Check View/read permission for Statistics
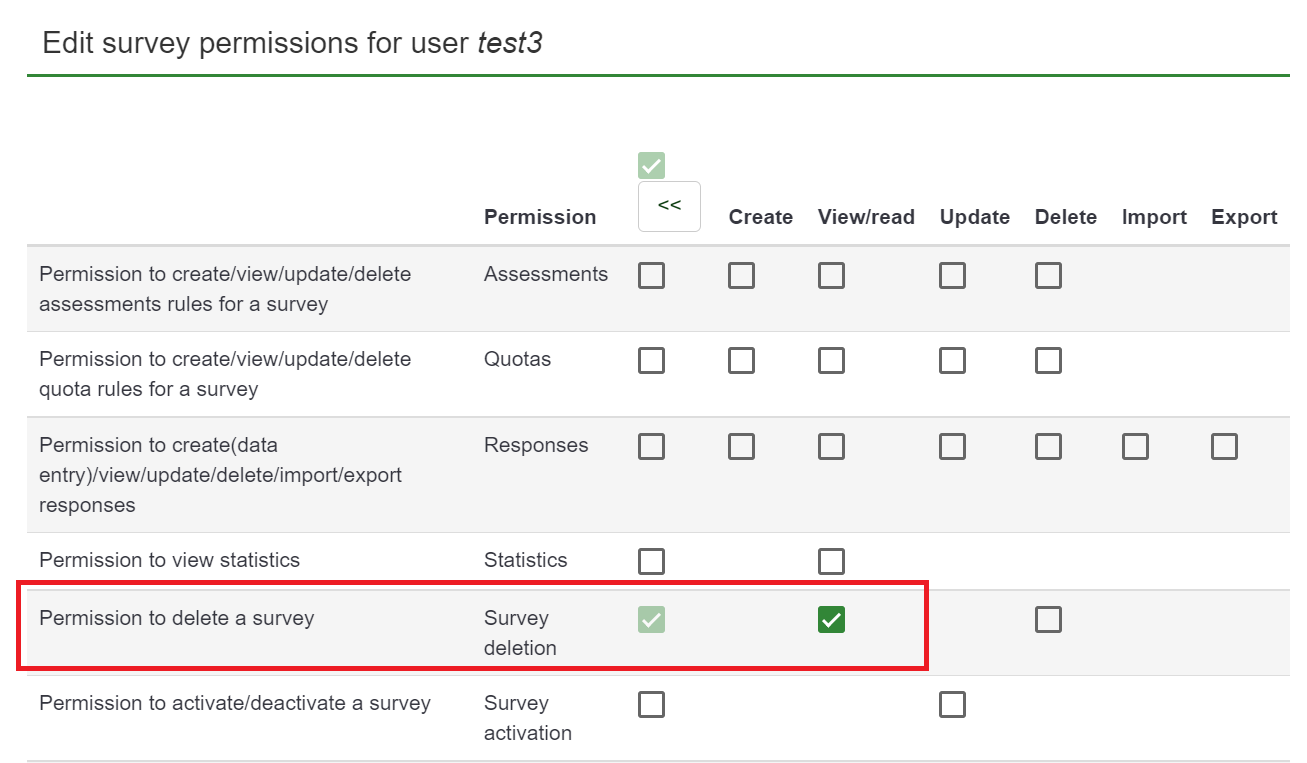This screenshot has height=763, width=1307. (x=831, y=561)
